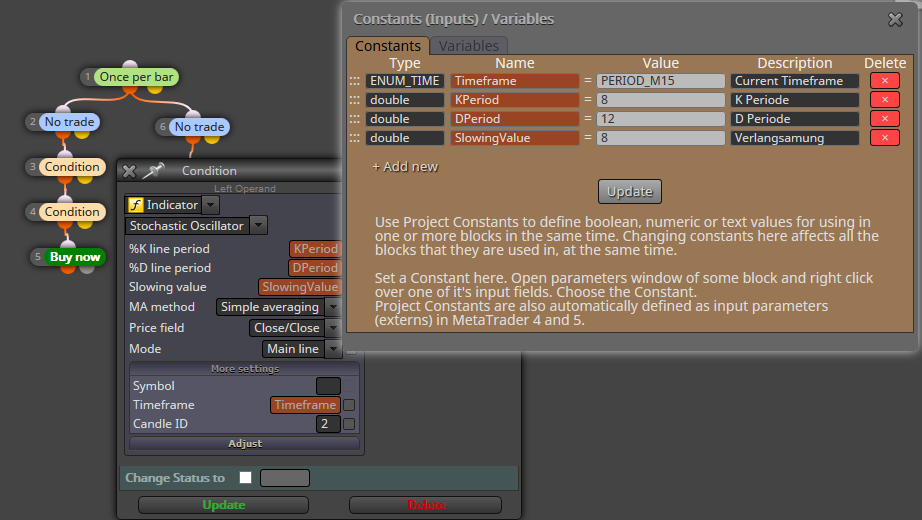The width and height of the screenshot is (922, 520).
Task: Delete the KPeriod constant with its red X
Action: coord(884,99)
